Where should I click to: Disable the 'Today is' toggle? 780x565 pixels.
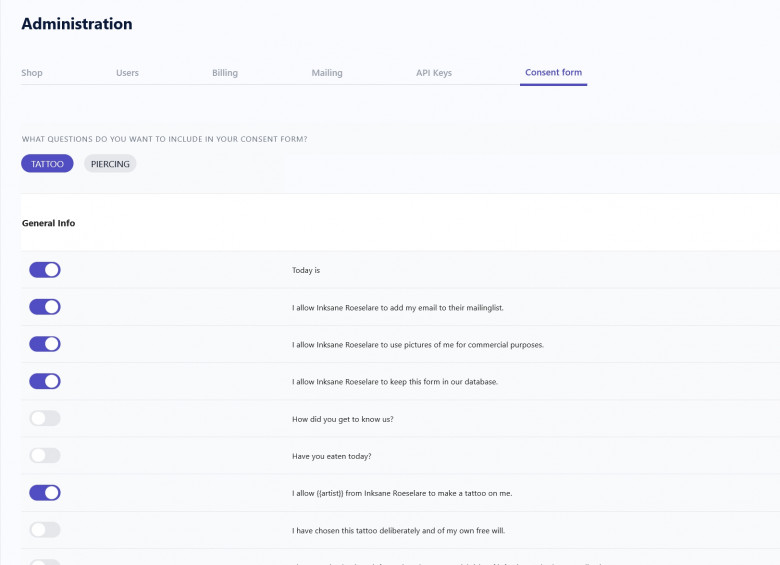[x=45, y=270]
